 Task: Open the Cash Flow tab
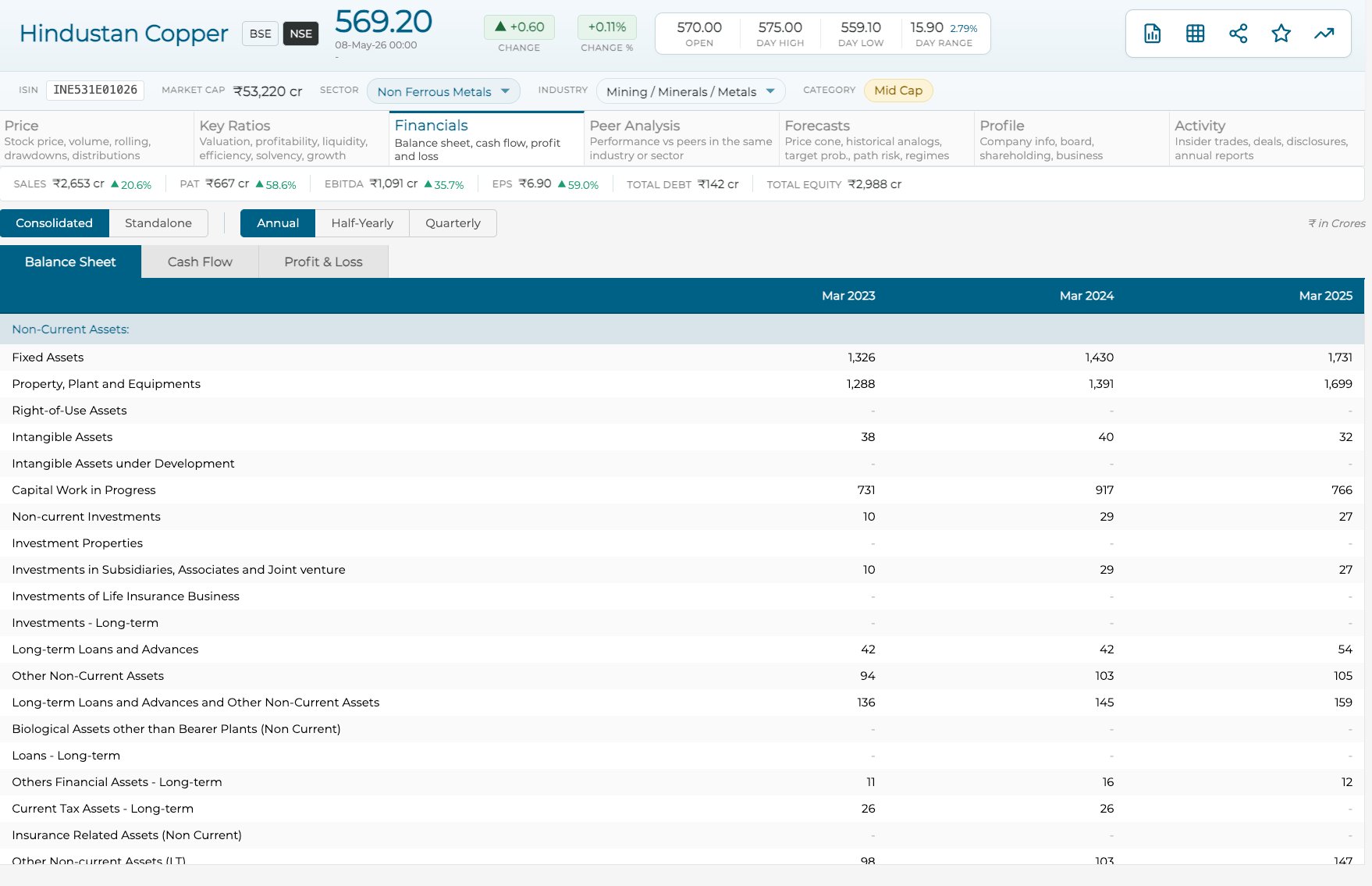(x=200, y=262)
